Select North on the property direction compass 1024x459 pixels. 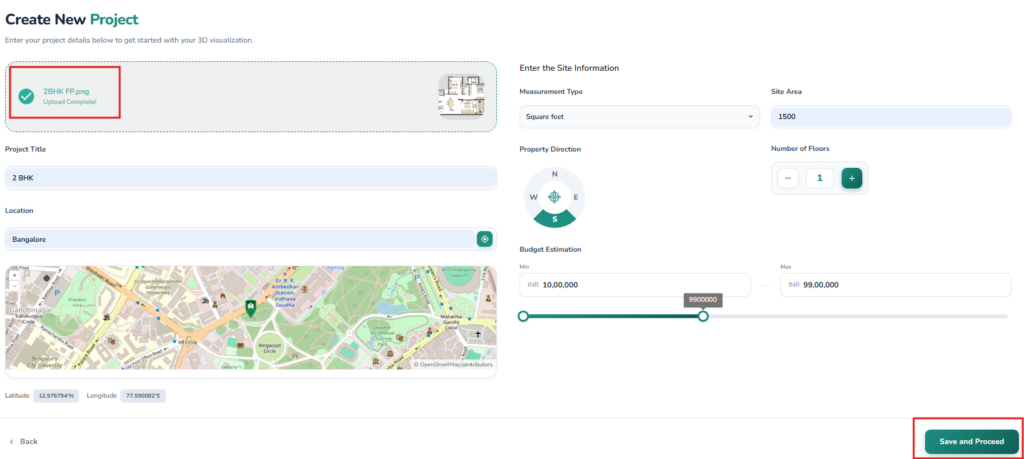coord(554,173)
